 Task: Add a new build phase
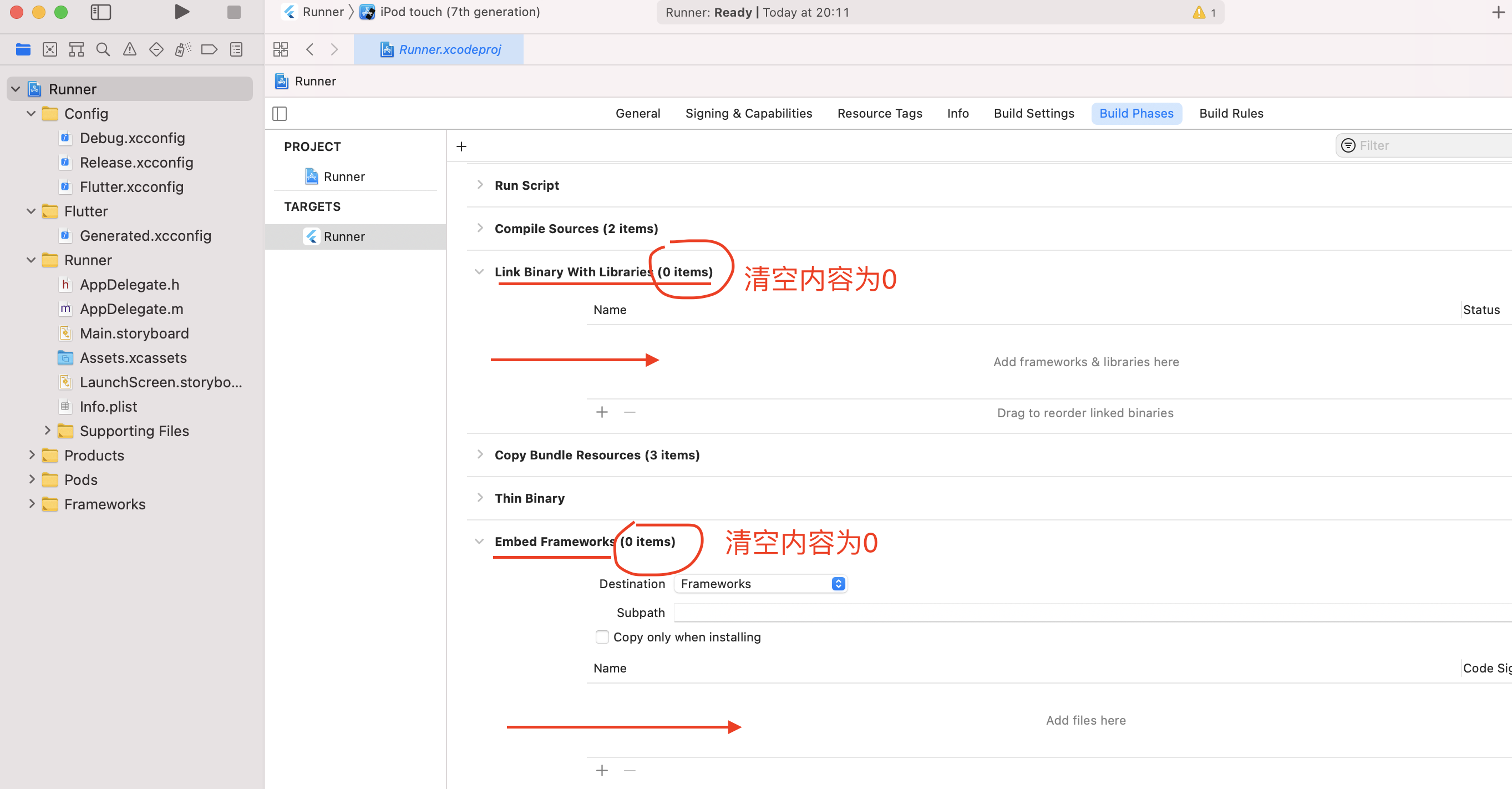coord(461,146)
